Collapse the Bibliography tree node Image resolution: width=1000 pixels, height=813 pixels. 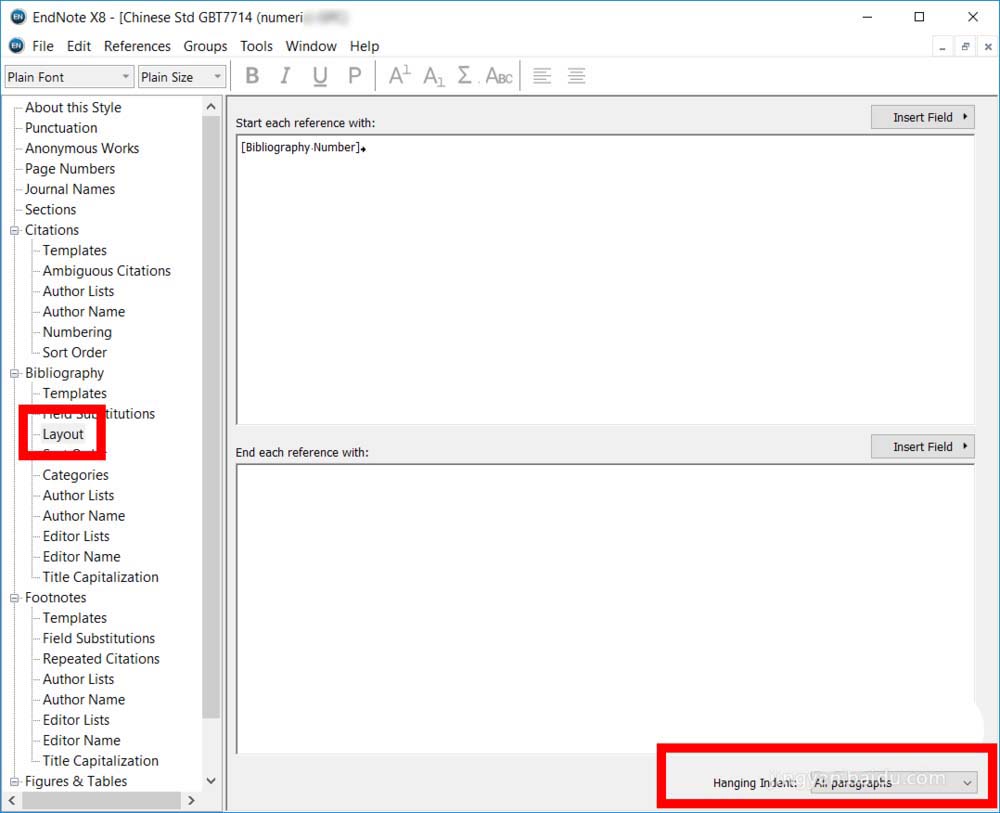click(14, 373)
